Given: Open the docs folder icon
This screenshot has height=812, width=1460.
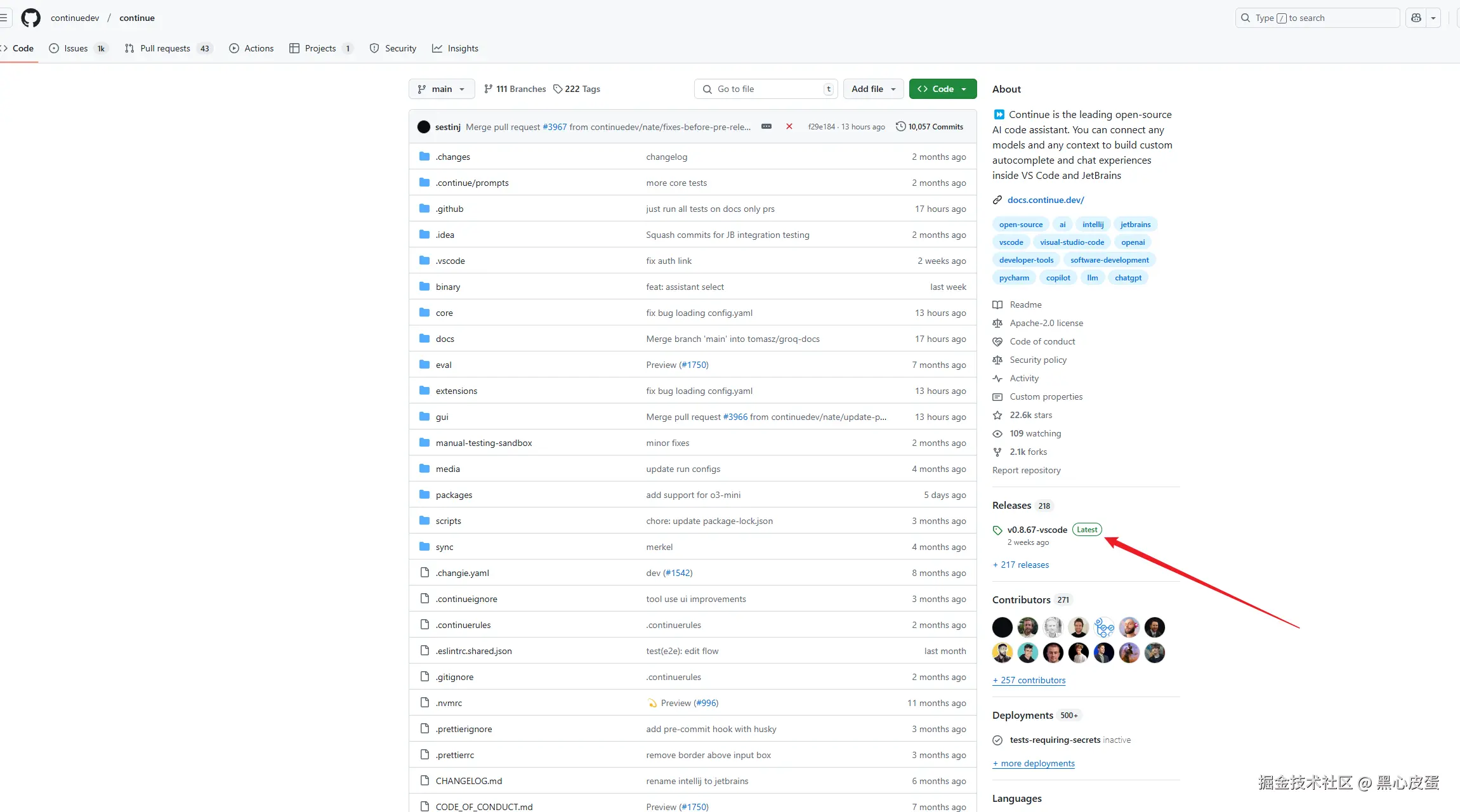Looking at the screenshot, I should pyautogui.click(x=424, y=339).
